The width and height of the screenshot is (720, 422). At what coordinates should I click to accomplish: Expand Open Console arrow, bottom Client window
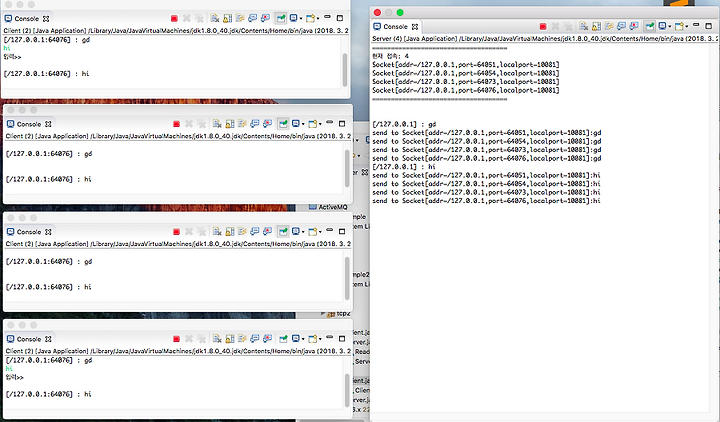point(320,339)
